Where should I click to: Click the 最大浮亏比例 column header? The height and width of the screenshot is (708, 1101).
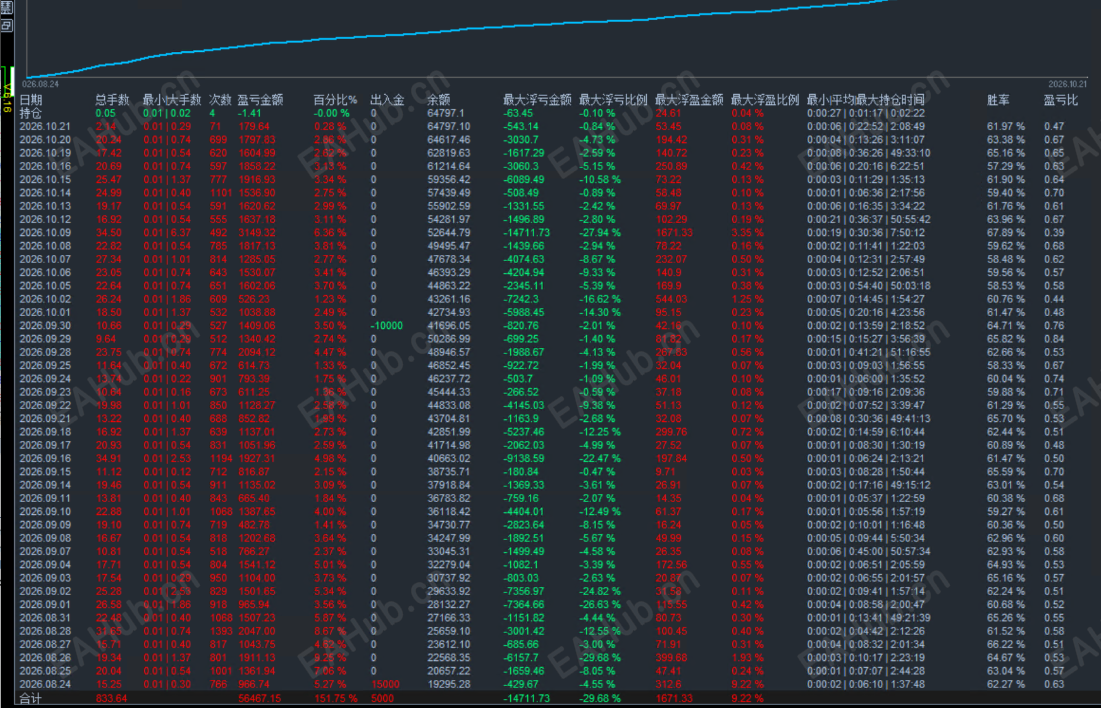pos(613,100)
